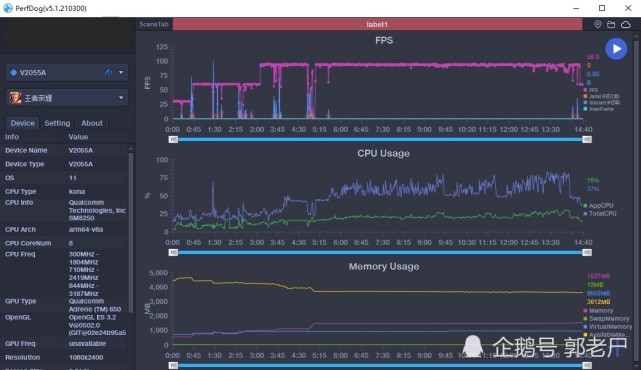
Task: Click the Memory Usage chart title
Action: pyautogui.click(x=384, y=267)
